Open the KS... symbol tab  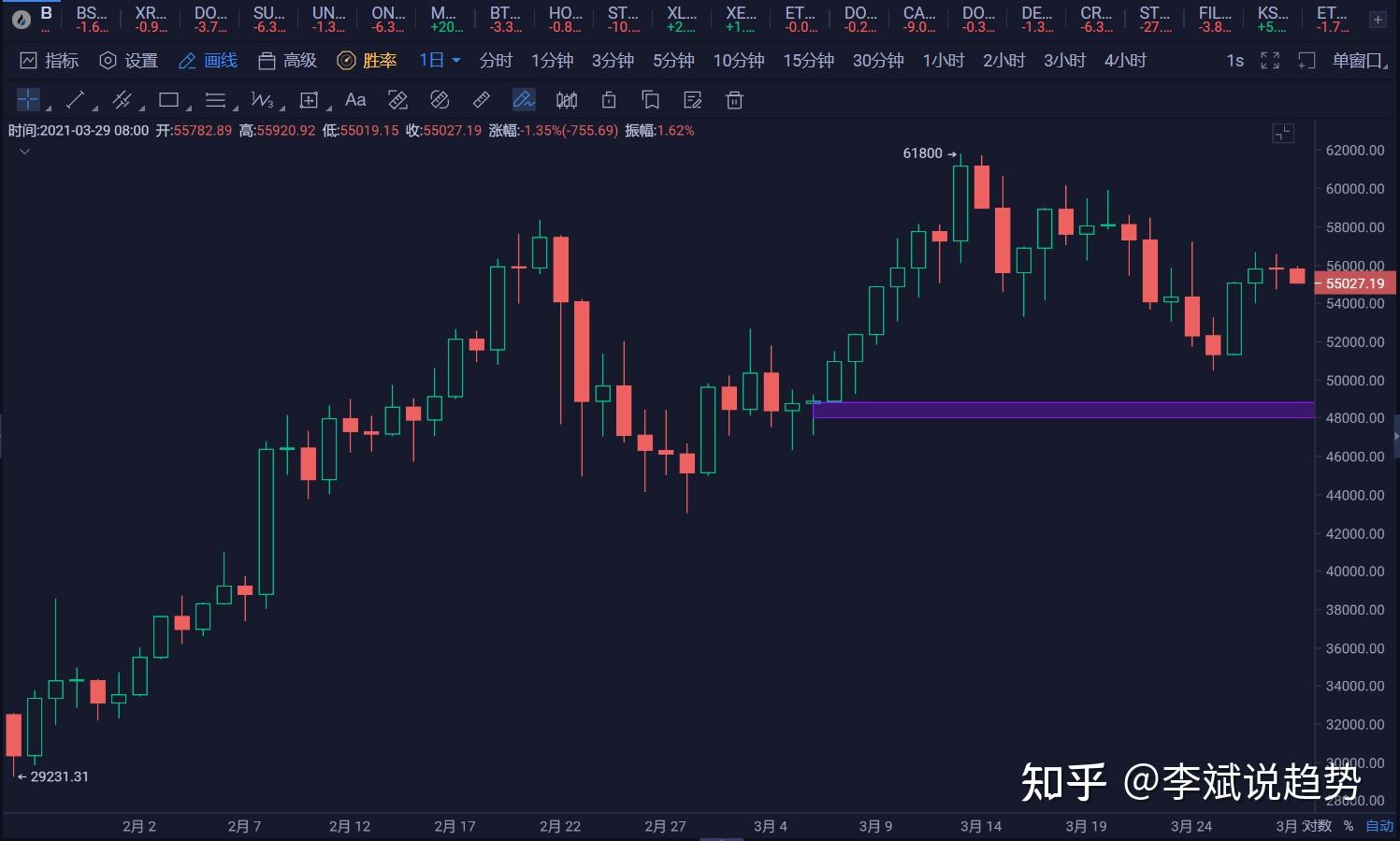1273,19
